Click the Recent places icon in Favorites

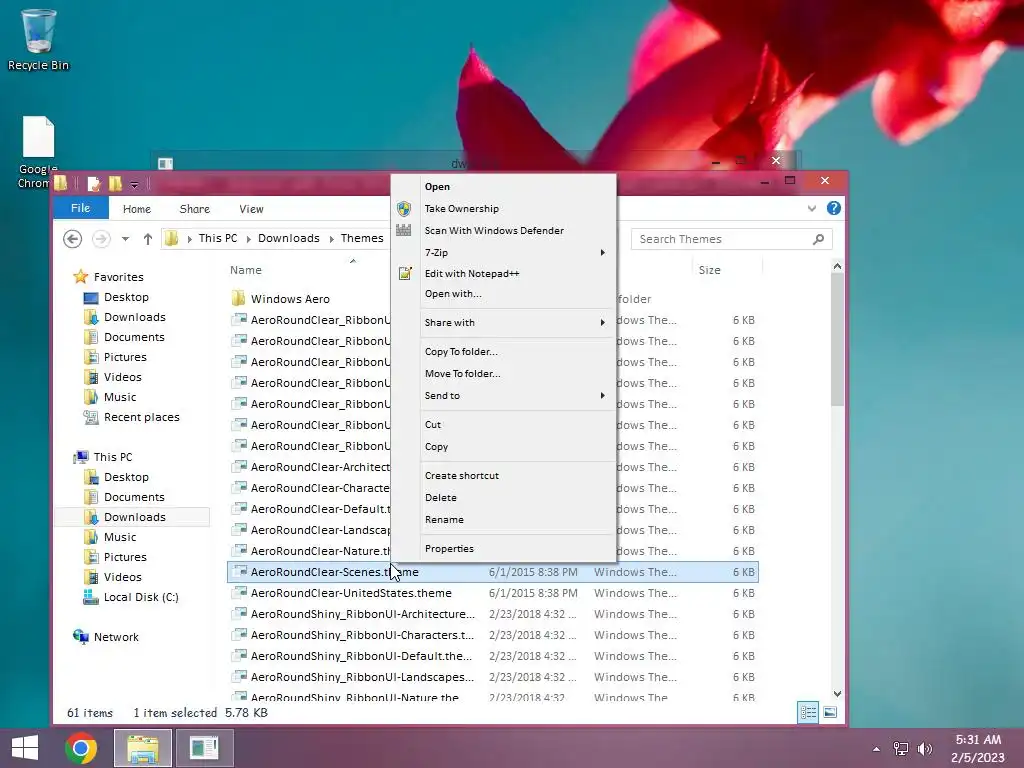point(91,417)
